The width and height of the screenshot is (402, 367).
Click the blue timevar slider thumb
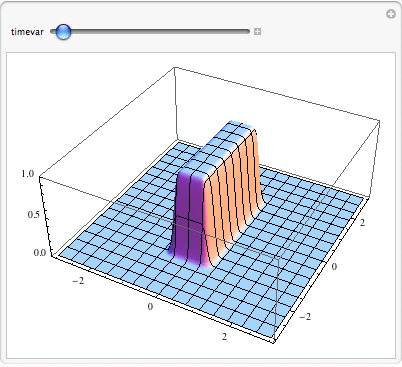63,32
